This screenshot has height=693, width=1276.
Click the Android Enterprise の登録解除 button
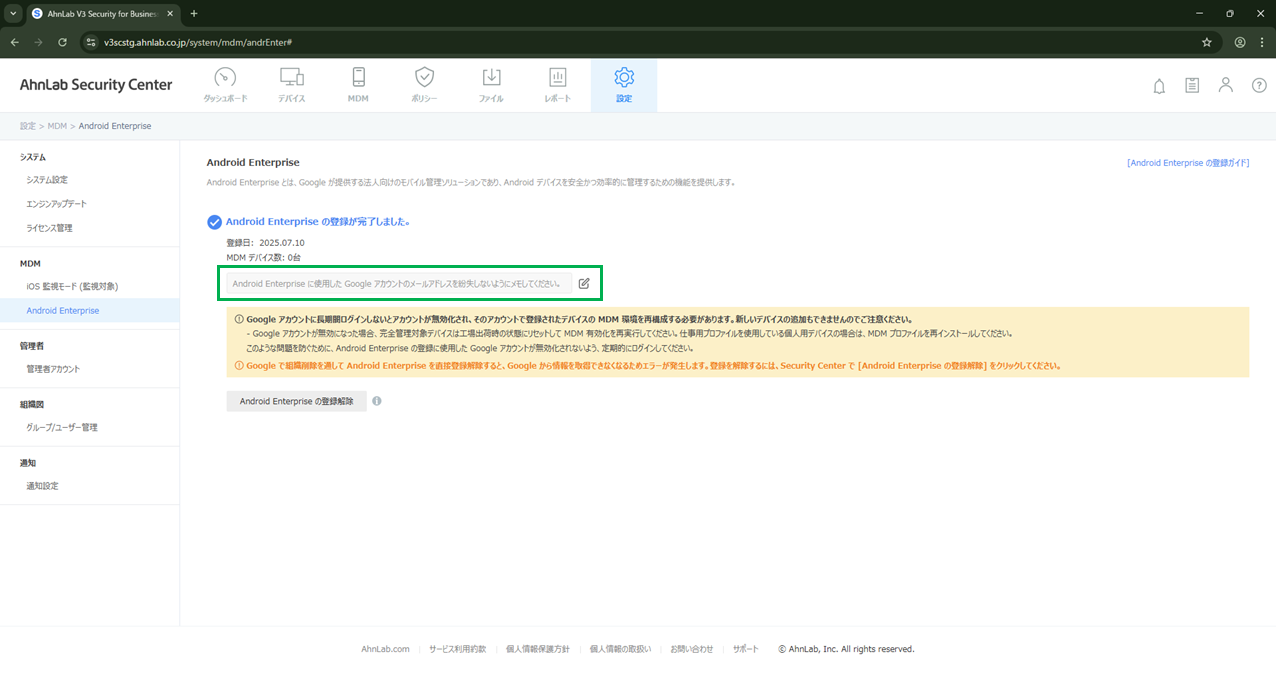pyautogui.click(x=296, y=401)
